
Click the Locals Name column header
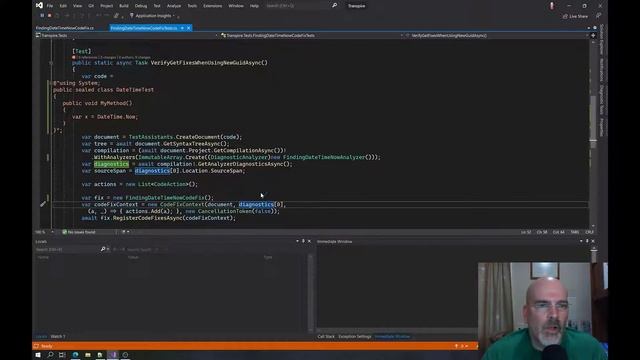43,257
